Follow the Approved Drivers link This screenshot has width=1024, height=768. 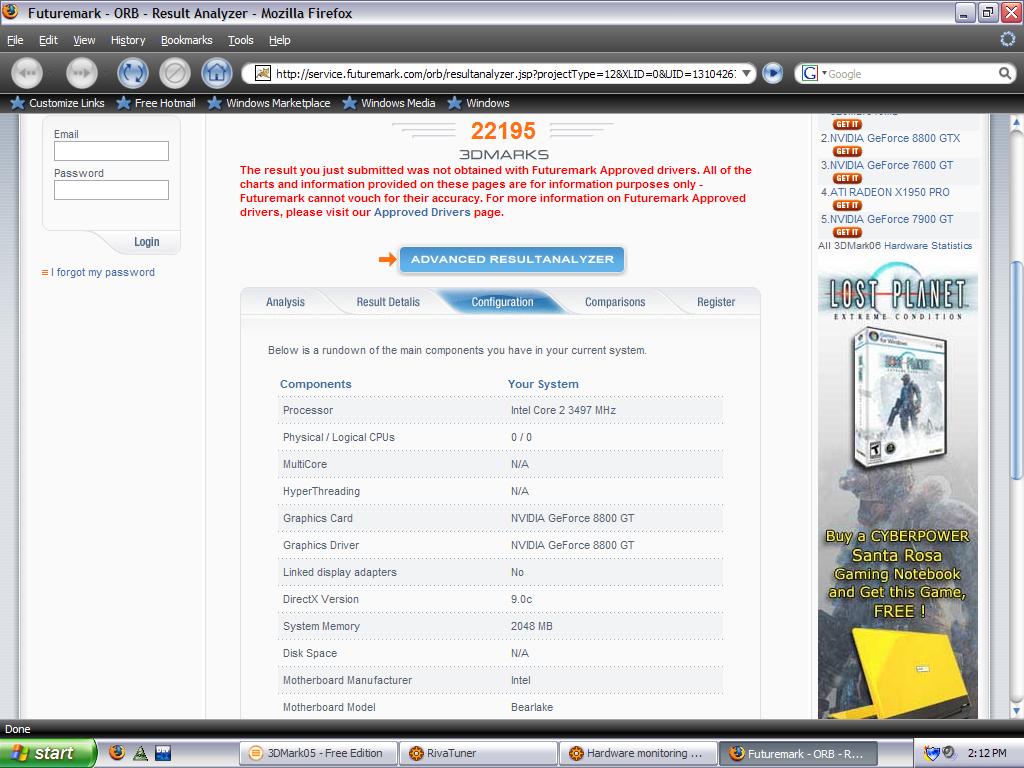pyautogui.click(x=422, y=212)
